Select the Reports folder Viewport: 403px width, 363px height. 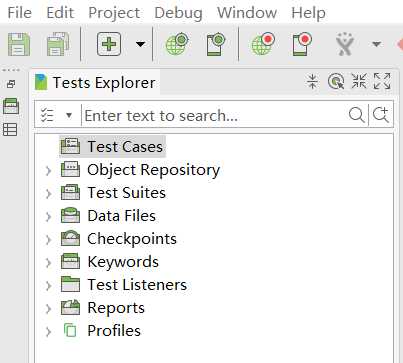click(x=103, y=308)
